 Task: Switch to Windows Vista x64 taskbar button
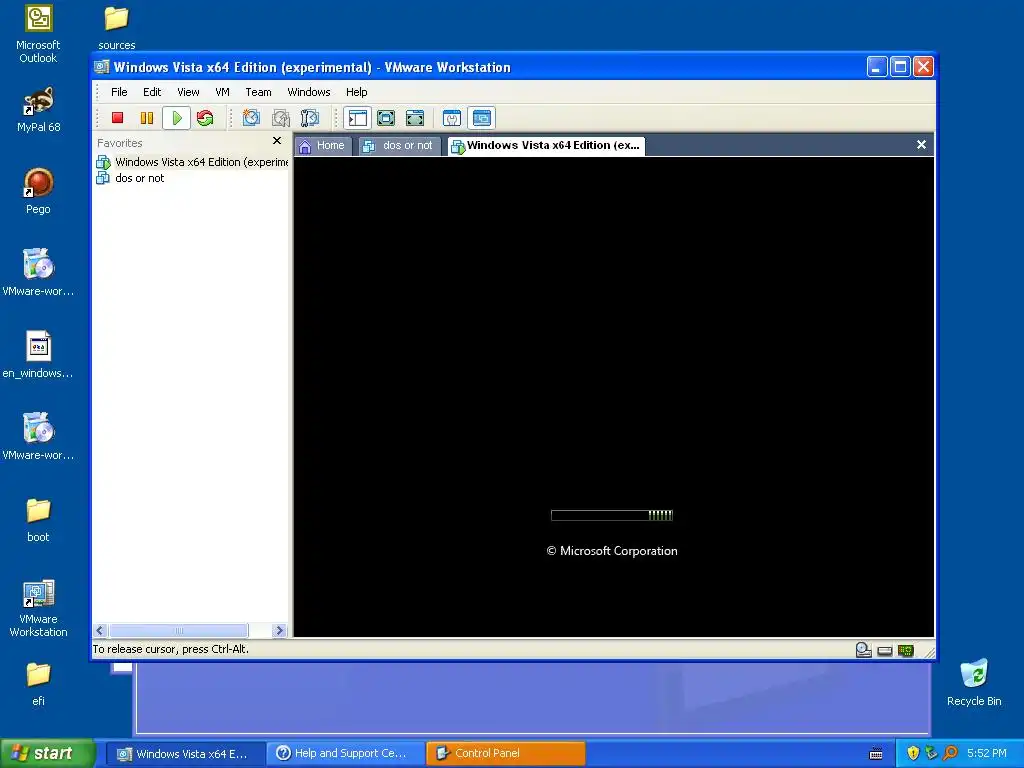[185, 754]
